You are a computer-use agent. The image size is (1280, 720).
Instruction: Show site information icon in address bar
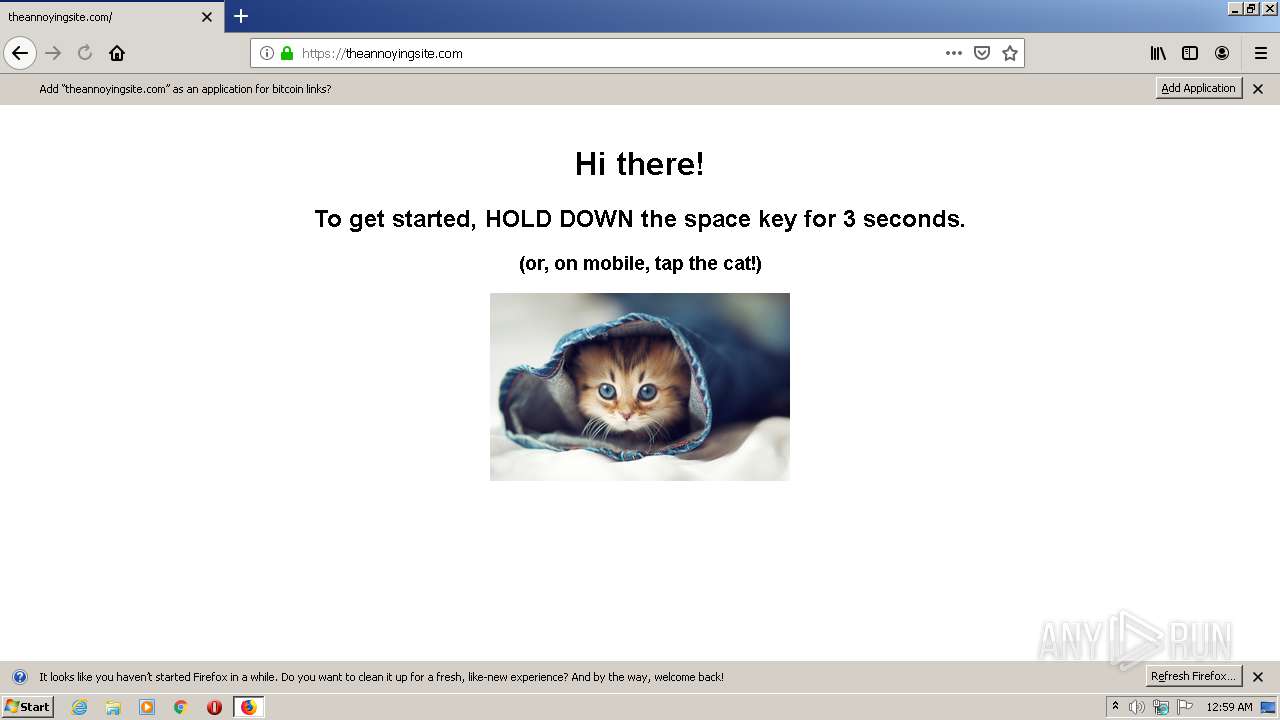pos(267,53)
